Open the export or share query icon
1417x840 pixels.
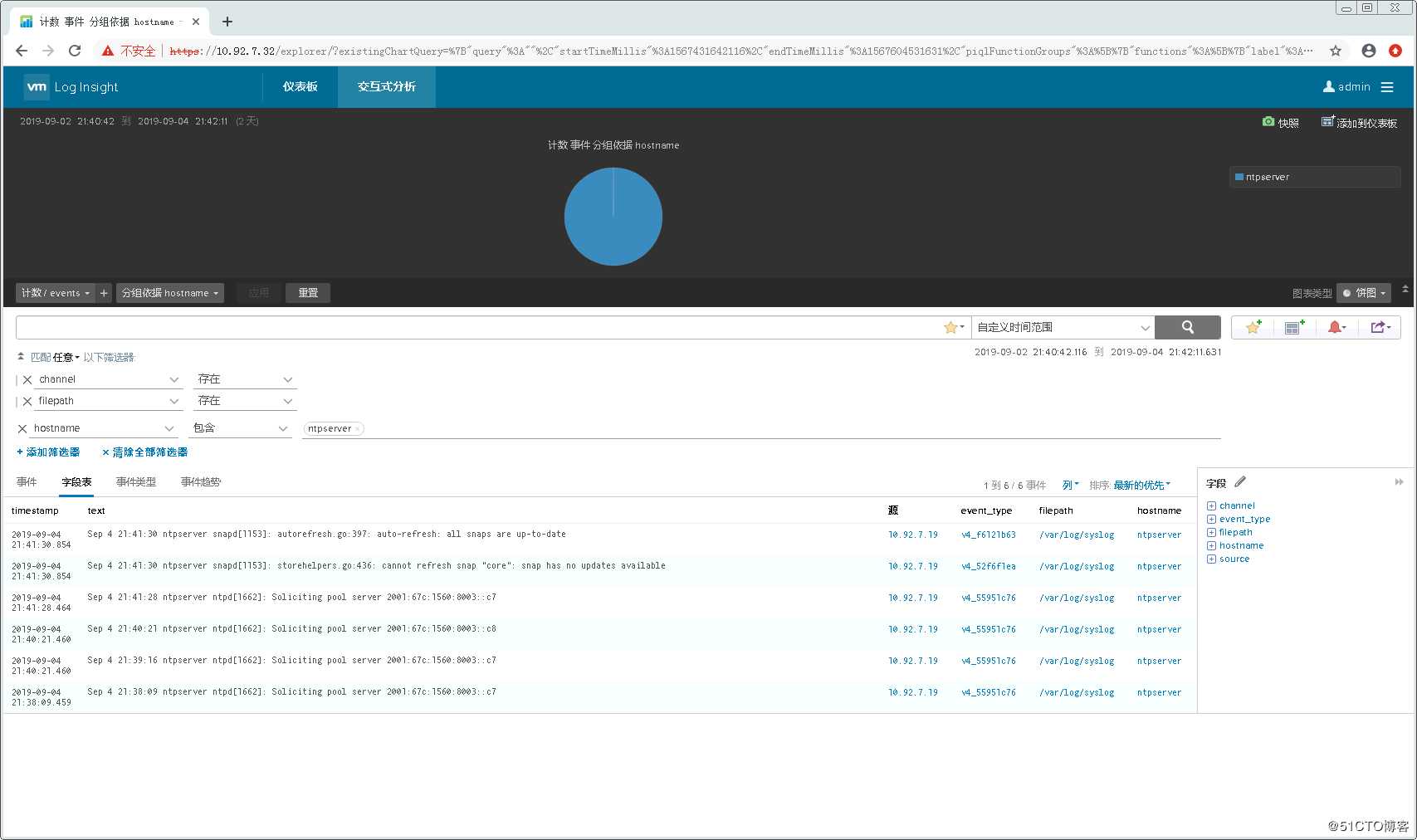pos(1380,327)
